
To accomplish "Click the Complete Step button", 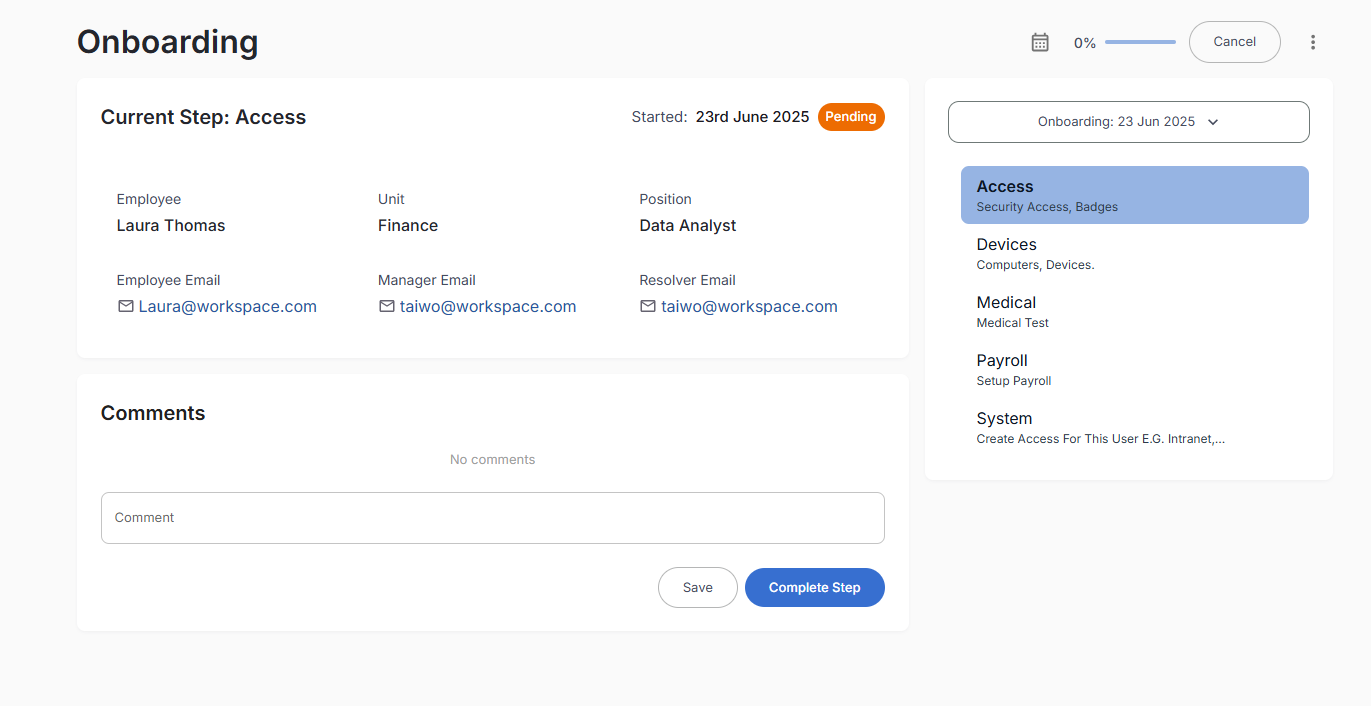I will pyautogui.click(x=814, y=588).
